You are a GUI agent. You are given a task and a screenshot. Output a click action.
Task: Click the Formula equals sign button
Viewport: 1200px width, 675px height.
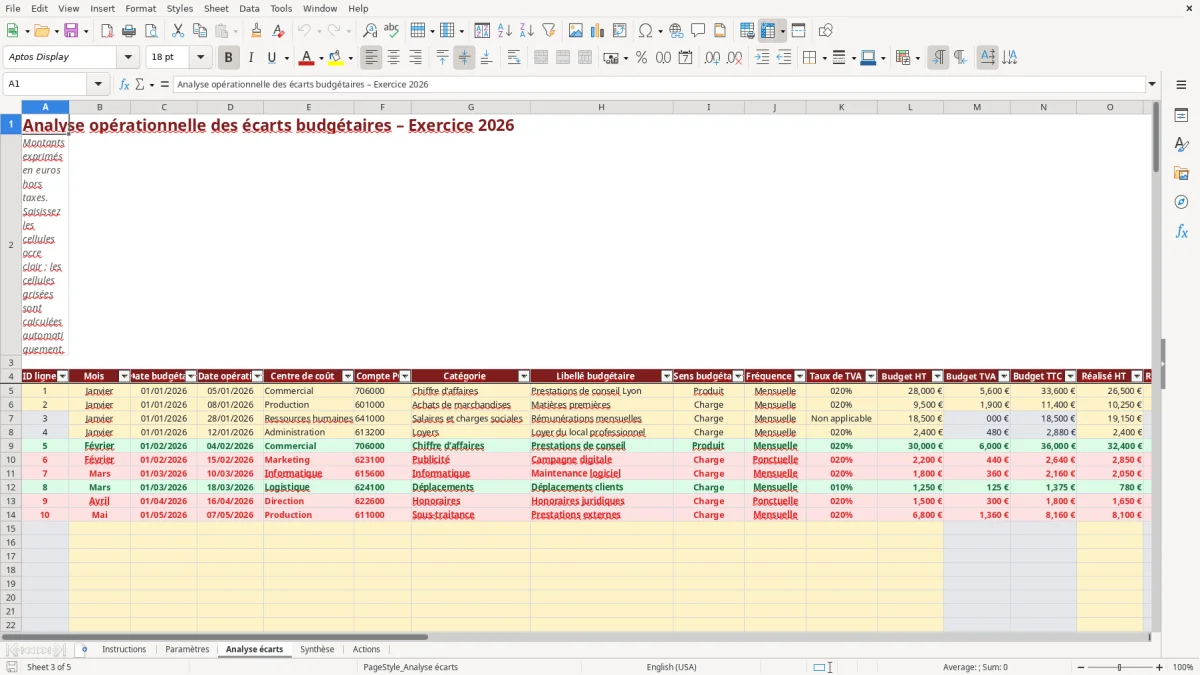[x=164, y=84]
